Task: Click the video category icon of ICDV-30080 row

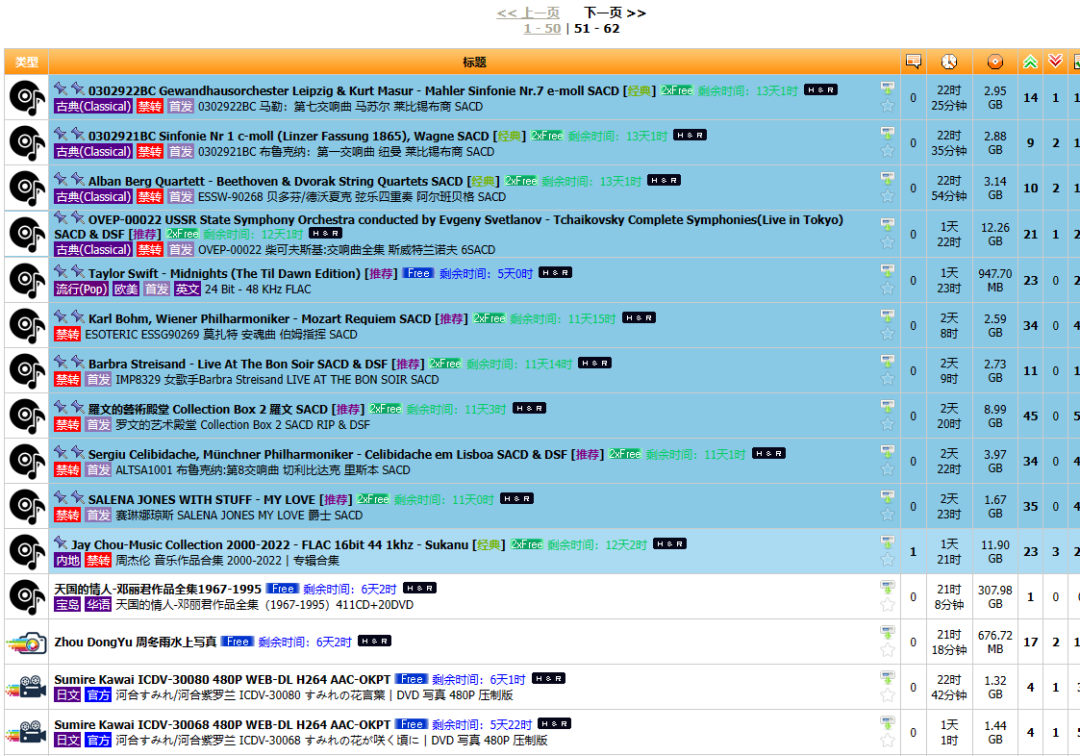Action: point(27,687)
